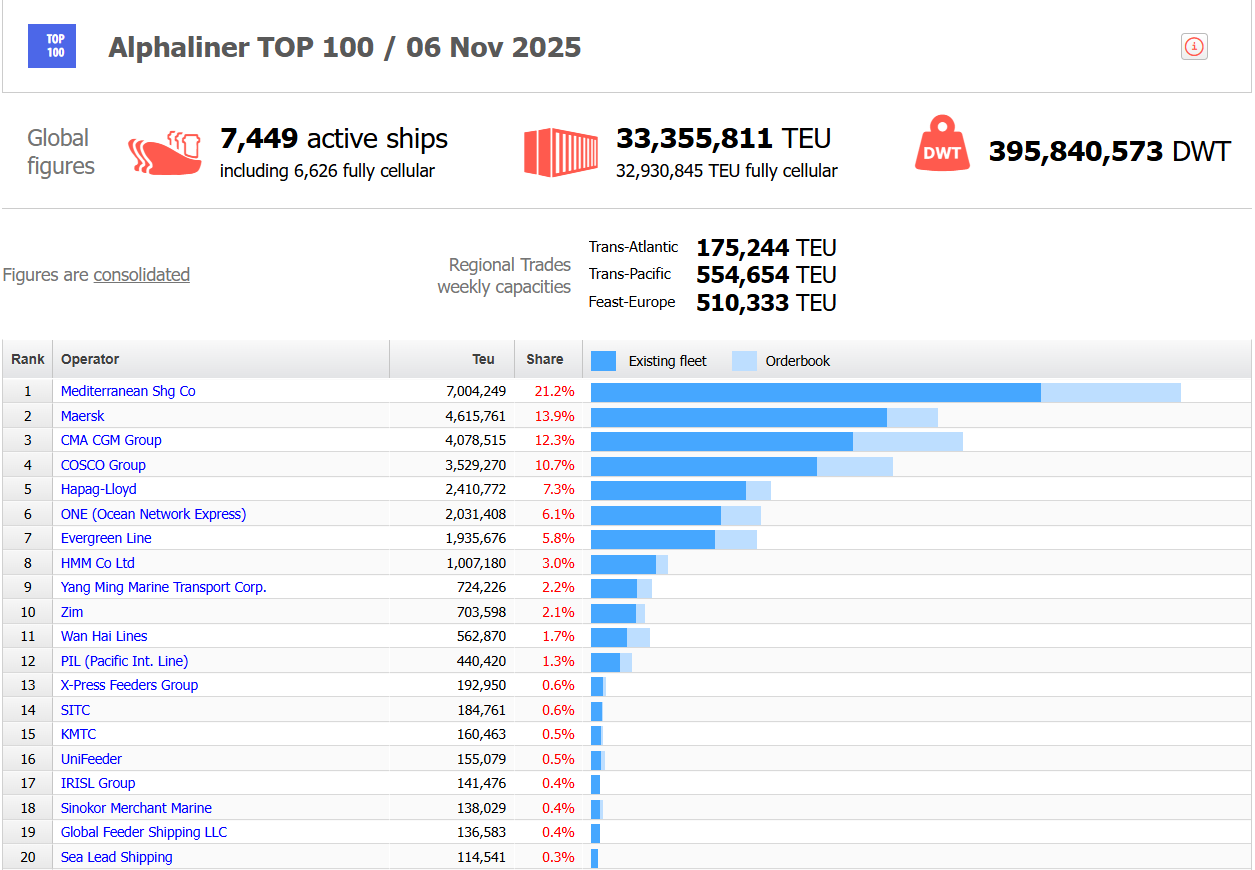Open Mediterranean Shg Co operator page
Viewport: 1255px width, 870px height.
point(128,391)
